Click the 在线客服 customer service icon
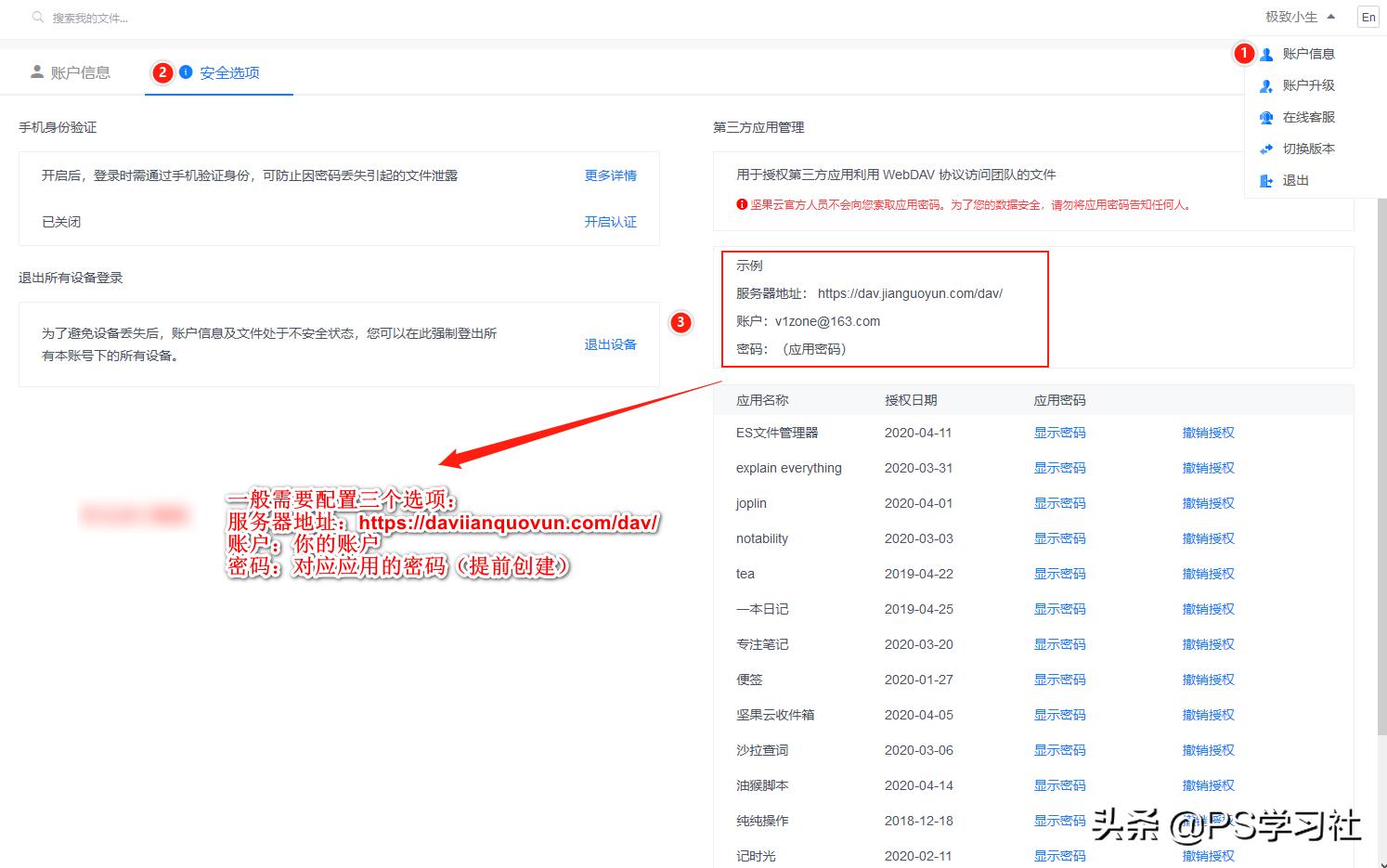 click(x=1266, y=117)
